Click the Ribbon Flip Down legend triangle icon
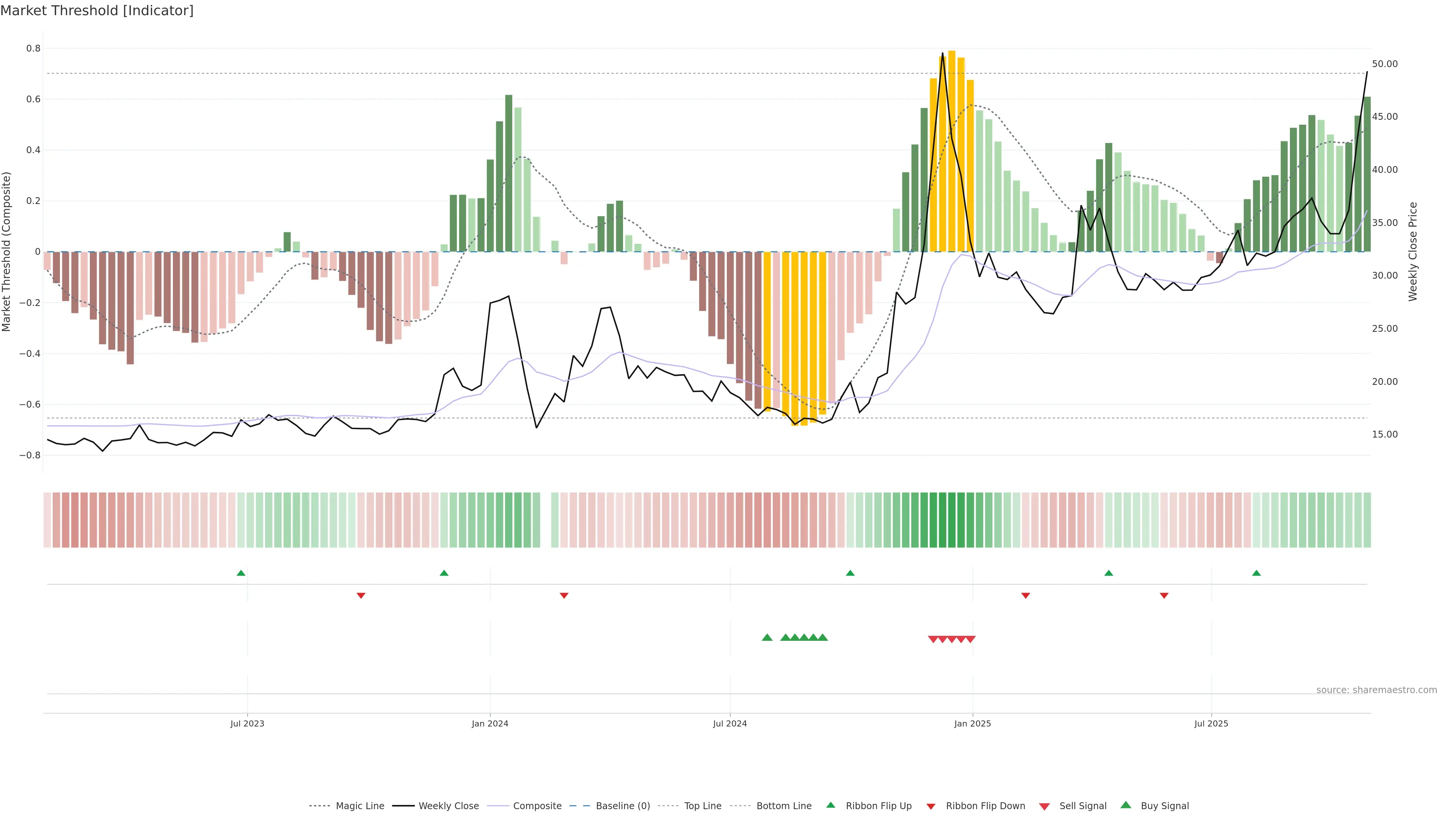The image size is (1456, 819). point(931,806)
